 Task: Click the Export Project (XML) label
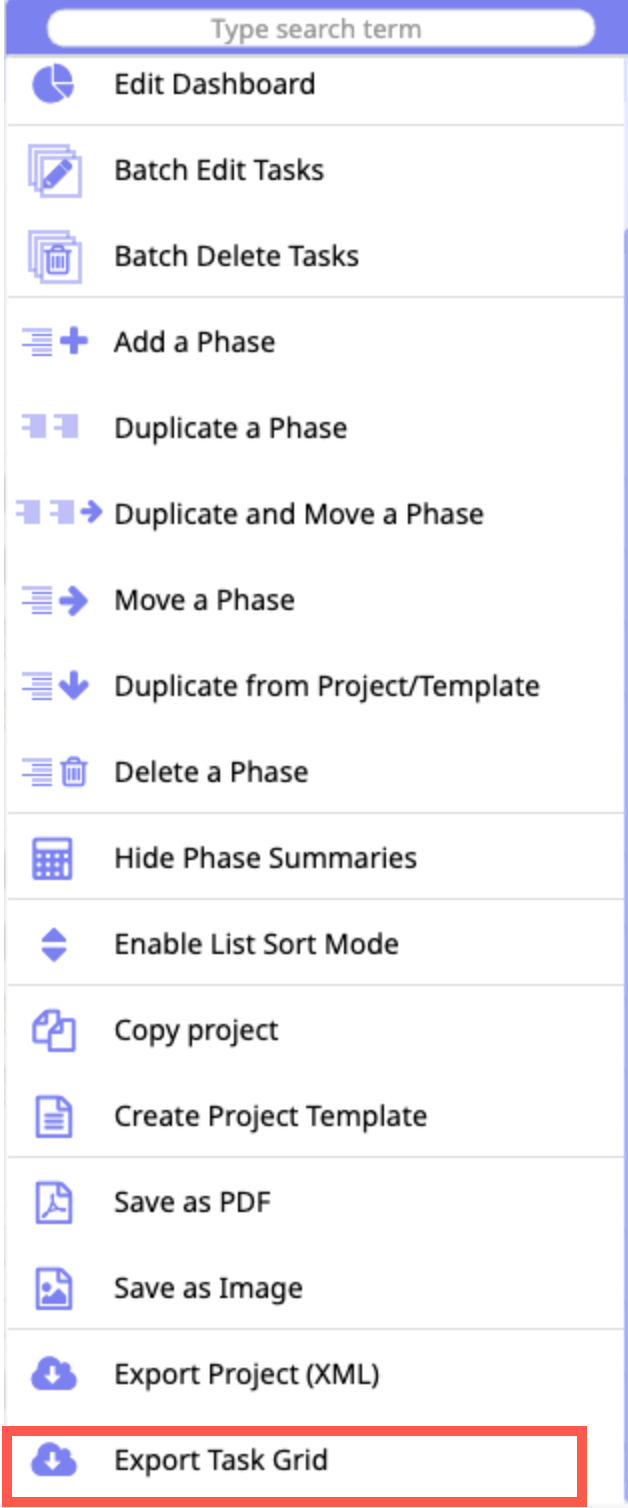[246, 1374]
